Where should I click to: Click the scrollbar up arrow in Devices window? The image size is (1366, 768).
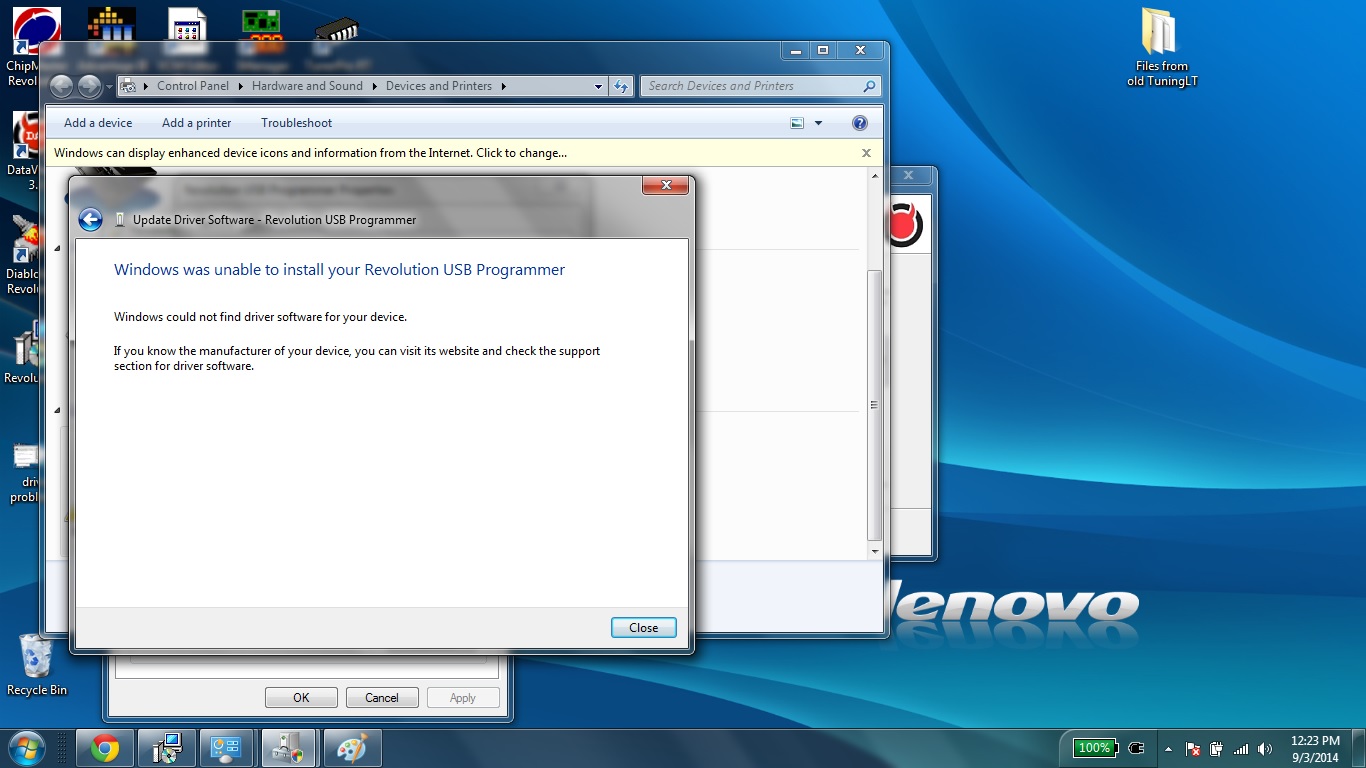[x=874, y=176]
